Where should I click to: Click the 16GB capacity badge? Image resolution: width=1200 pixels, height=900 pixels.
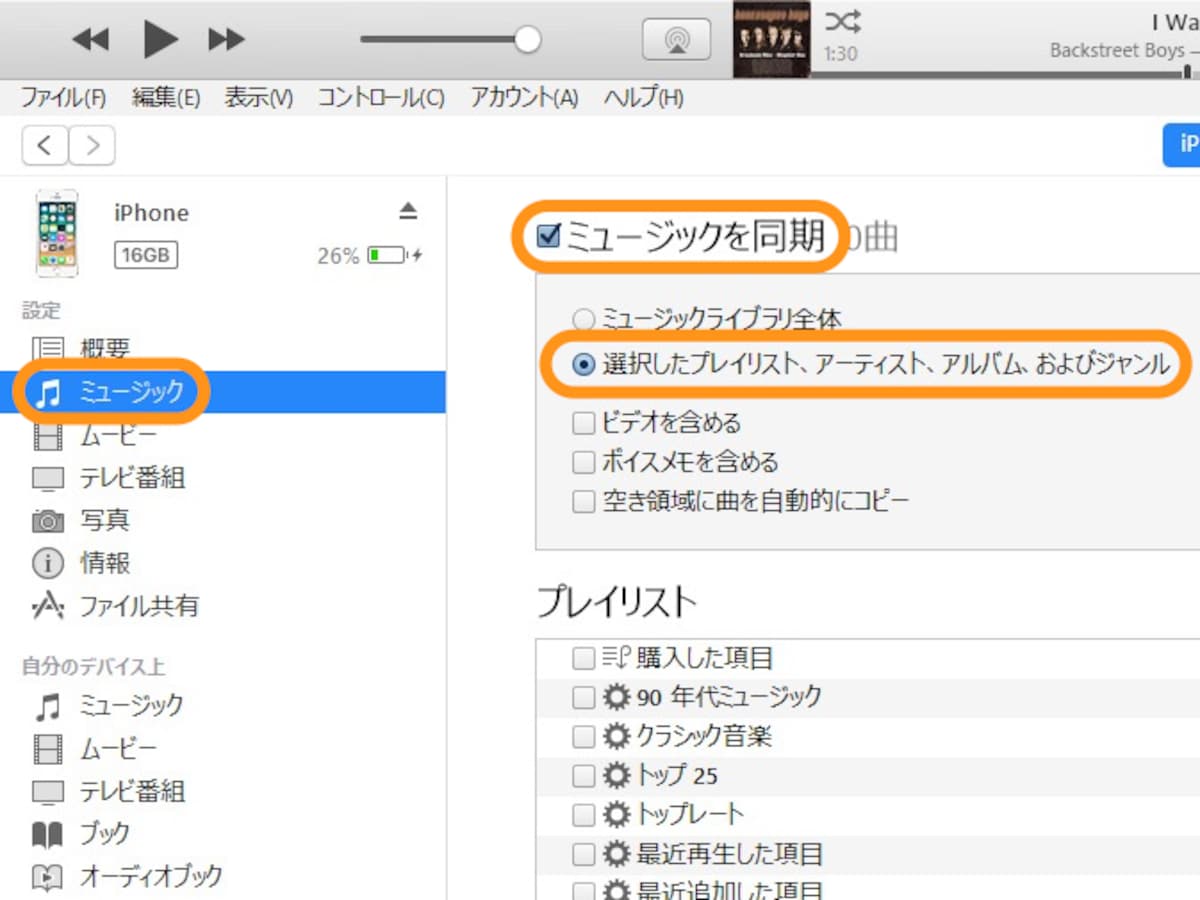[x=146, y=256]
